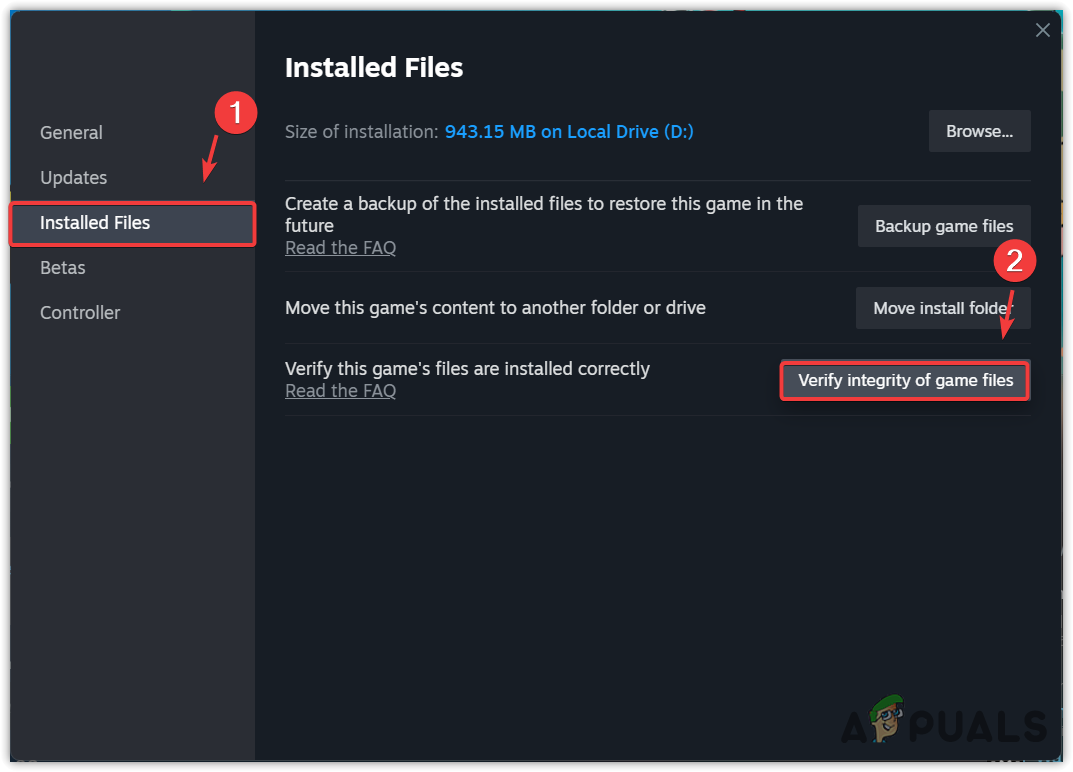Select the Installed Files tab
Viewport: 1073px width, 772px height.
pos(95,223)
